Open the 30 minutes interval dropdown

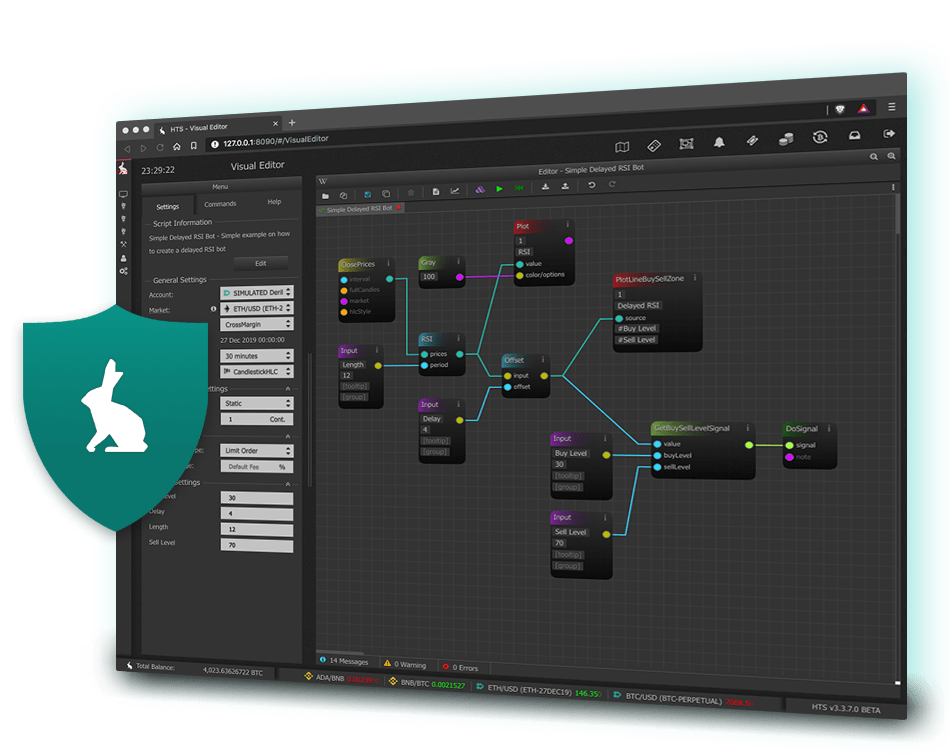click(x=256, y=356)
